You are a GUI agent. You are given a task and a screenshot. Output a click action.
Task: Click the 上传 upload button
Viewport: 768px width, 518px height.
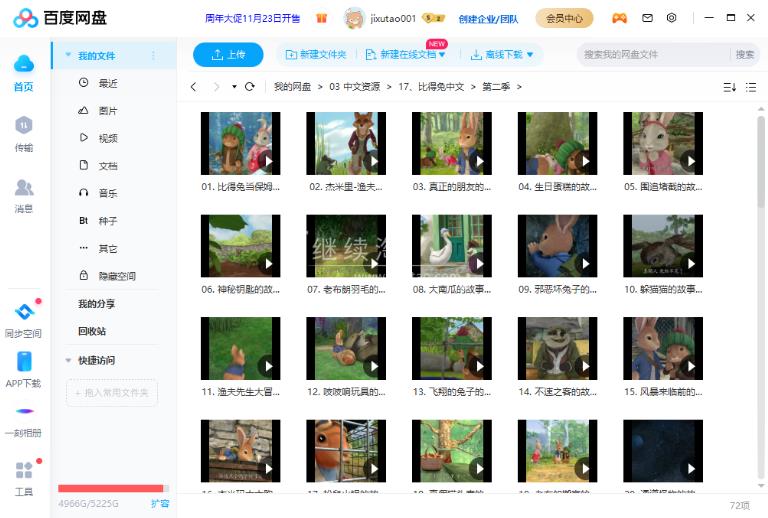coord(228,55)
